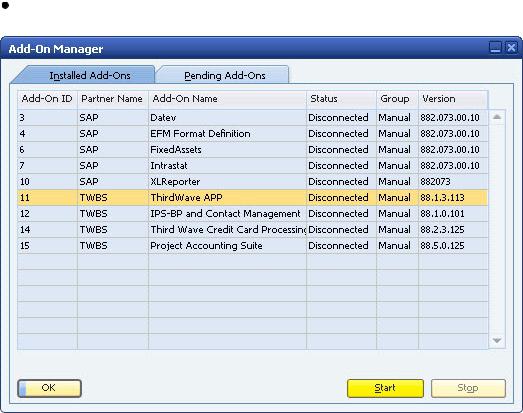Select the ThirdWave APP add-on
Image resolution: width=523 pixels, height=413 pixels.
click(x=252, y=197)
